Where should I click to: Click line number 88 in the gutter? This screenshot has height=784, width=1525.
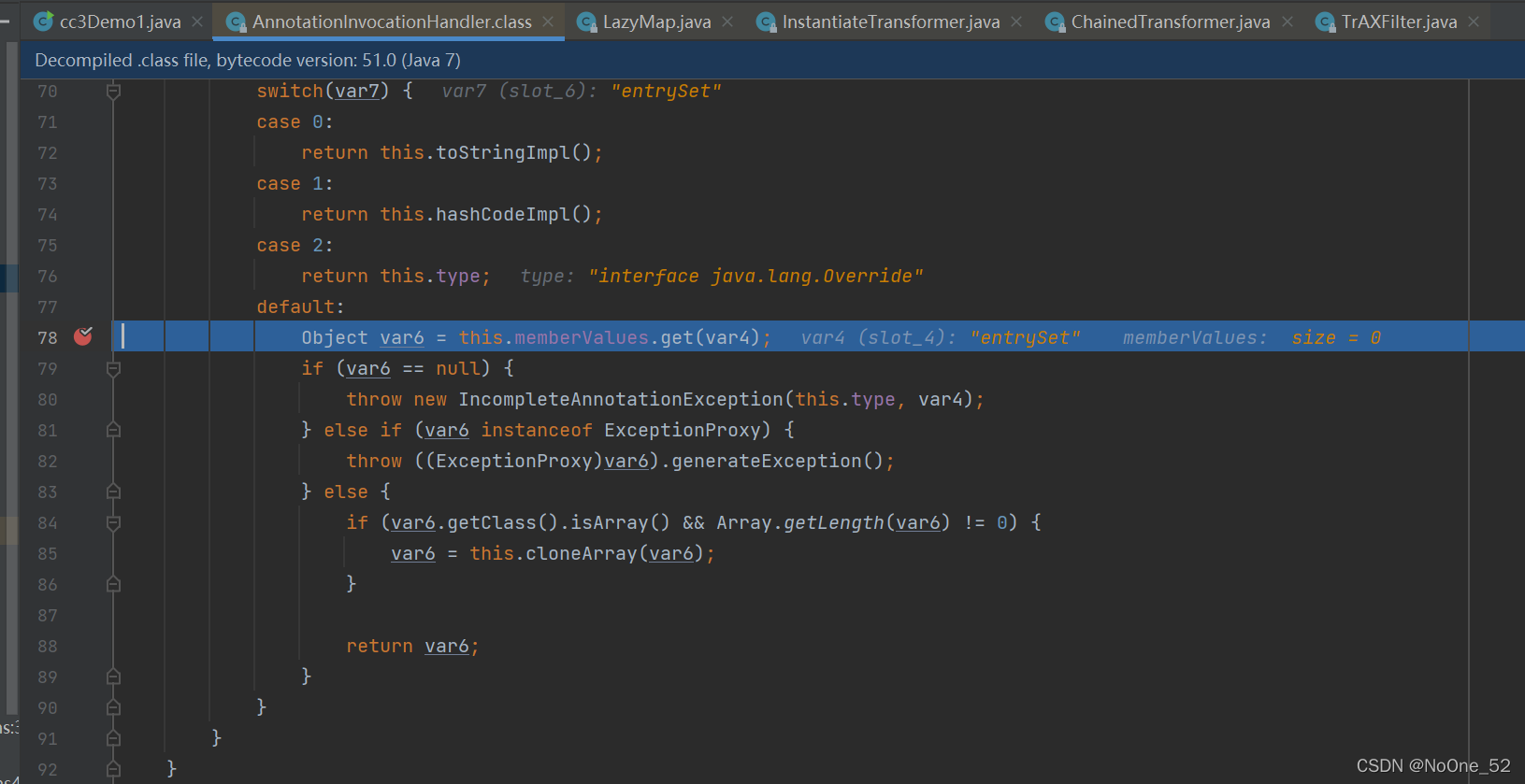(48, 646)
